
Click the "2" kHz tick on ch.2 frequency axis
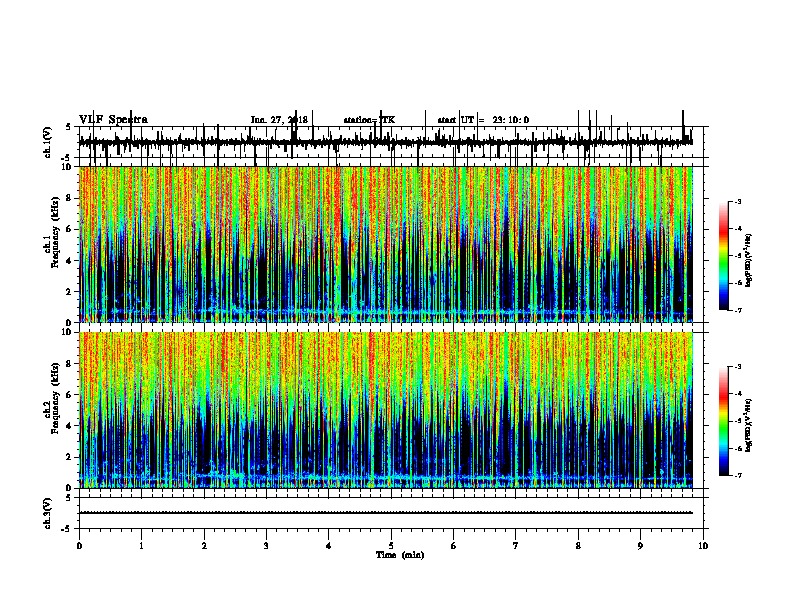[69, 457]
